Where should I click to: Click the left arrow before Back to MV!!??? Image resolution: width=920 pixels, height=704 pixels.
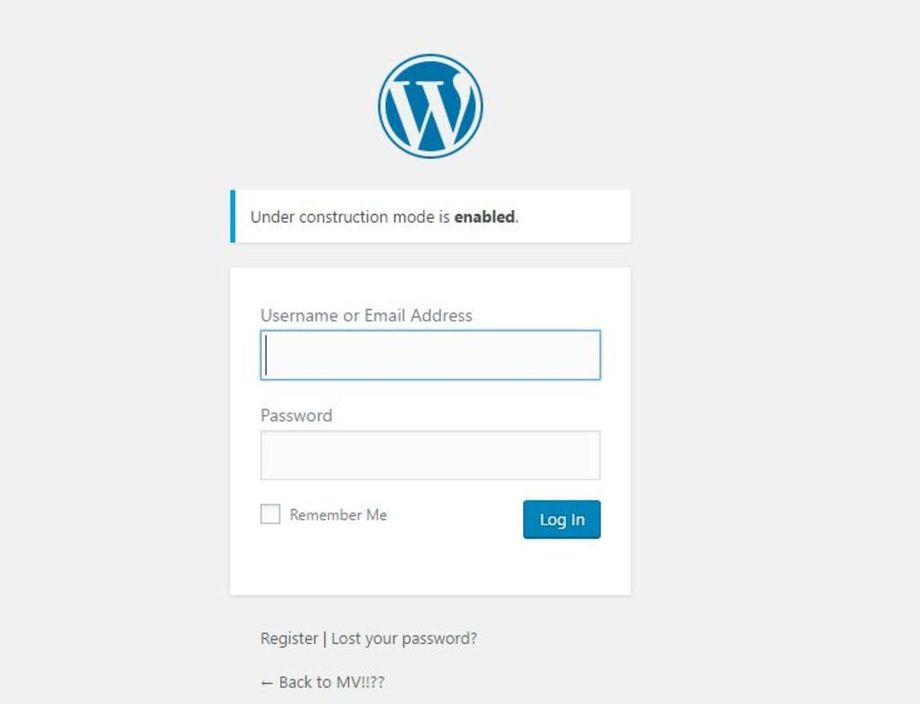[267, 682]
